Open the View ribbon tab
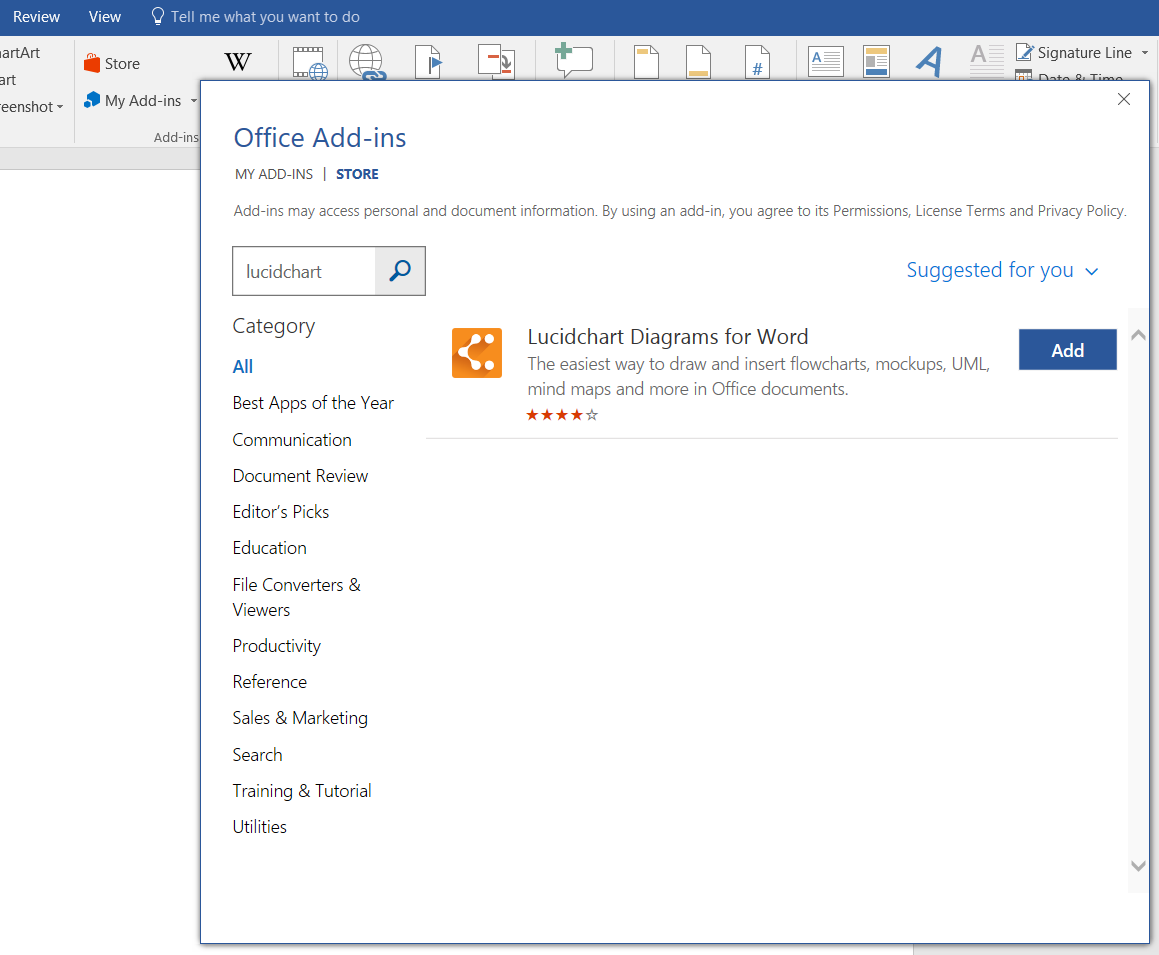Viewport: 1159px width, 955px height. pyautogui.click(x=105, y=17)
